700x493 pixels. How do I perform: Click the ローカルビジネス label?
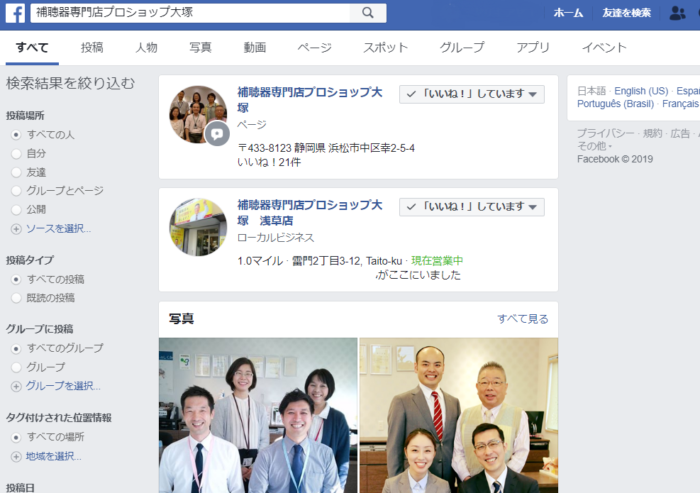point(275,238)
